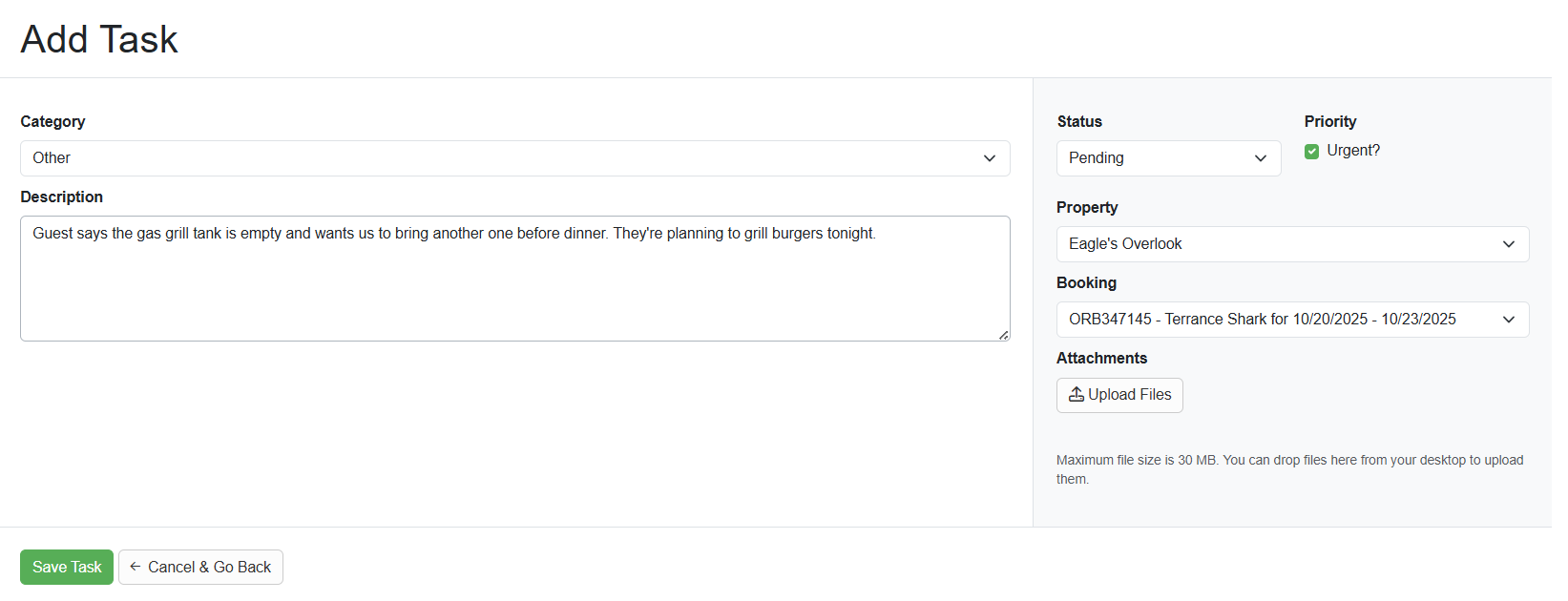Open the Property dropdown for Eagle's Overlook

point(1292,243)
